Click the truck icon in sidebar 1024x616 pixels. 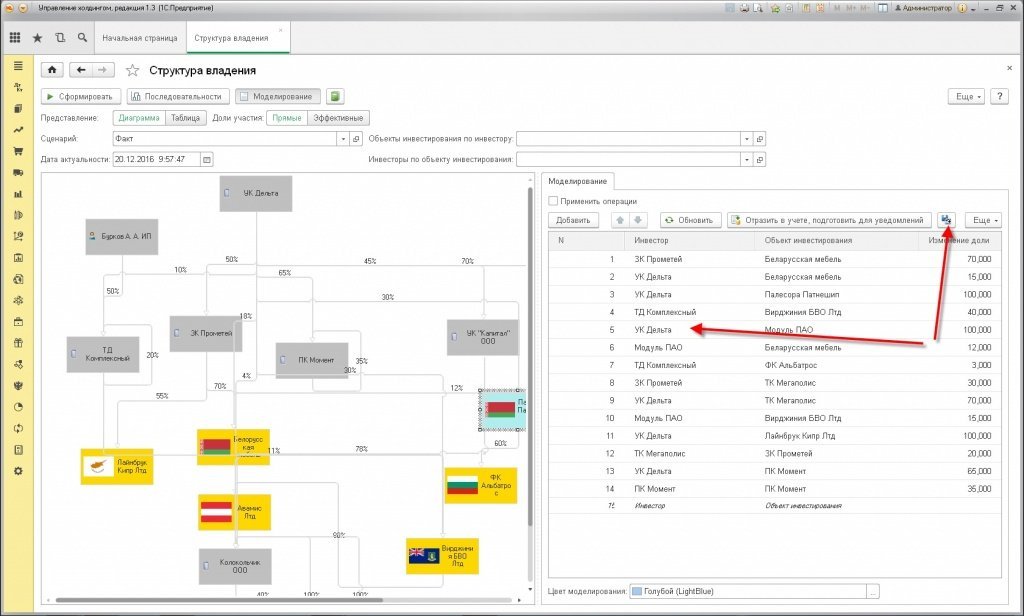click(18, 172)
